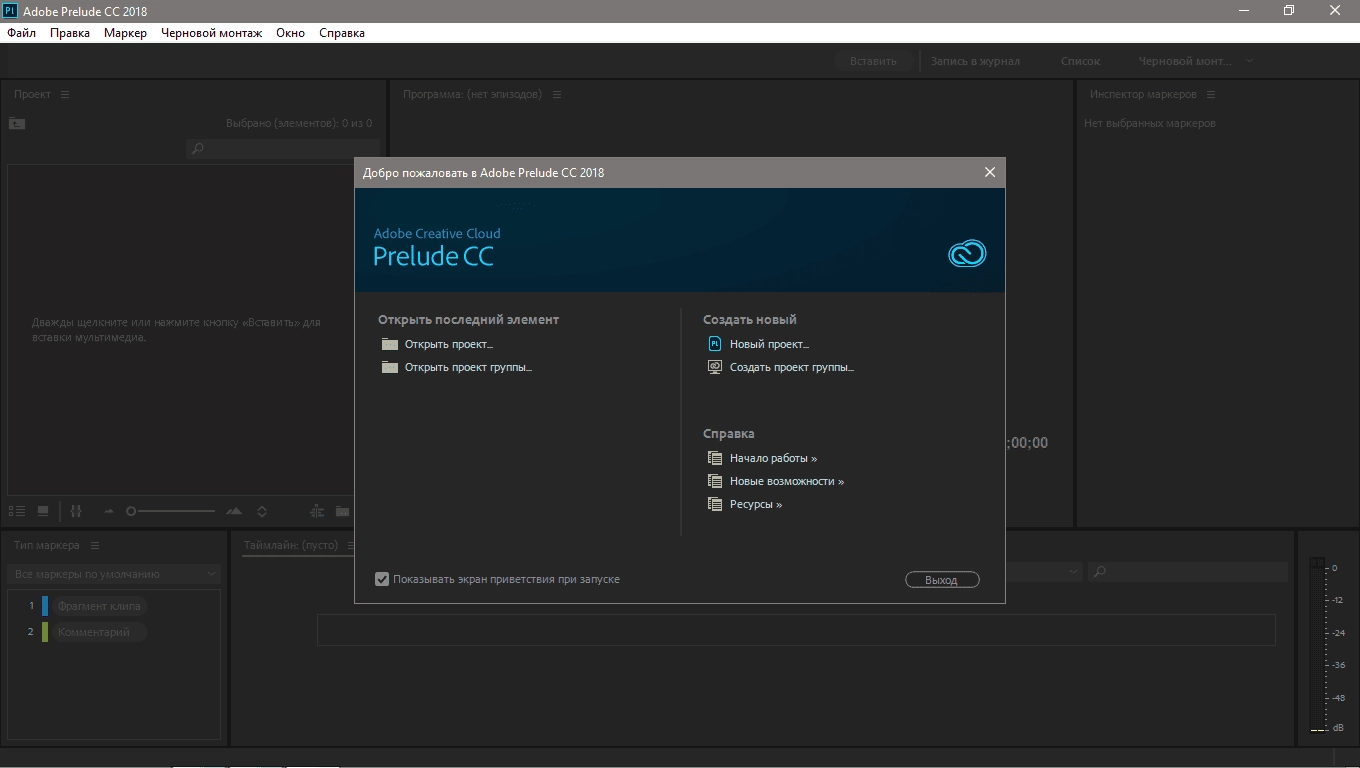Switch to Список workspace
Screen dimensions: 1360x768
pos(1080,61)
